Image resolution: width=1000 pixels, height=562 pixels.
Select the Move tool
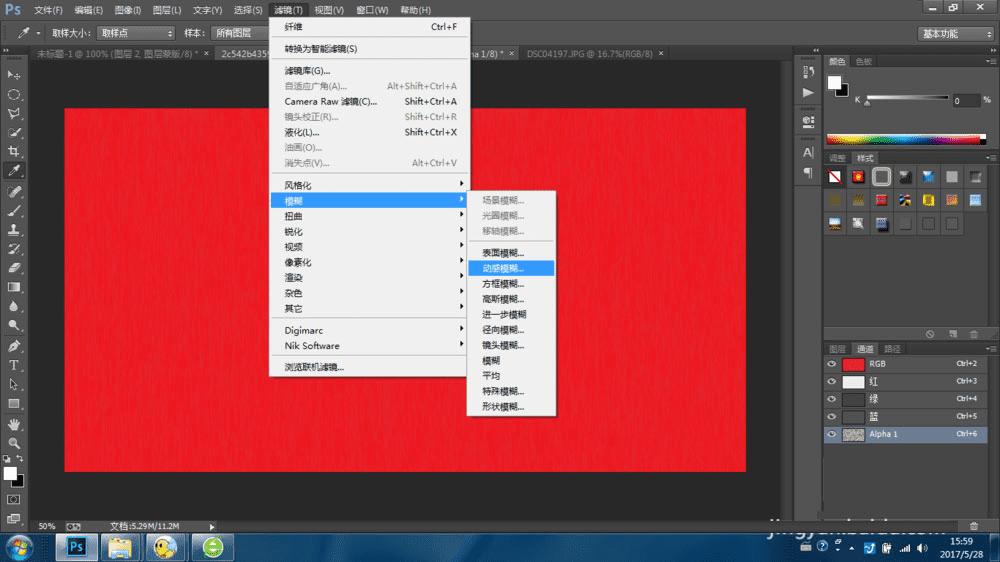click(x=13, y=75)
